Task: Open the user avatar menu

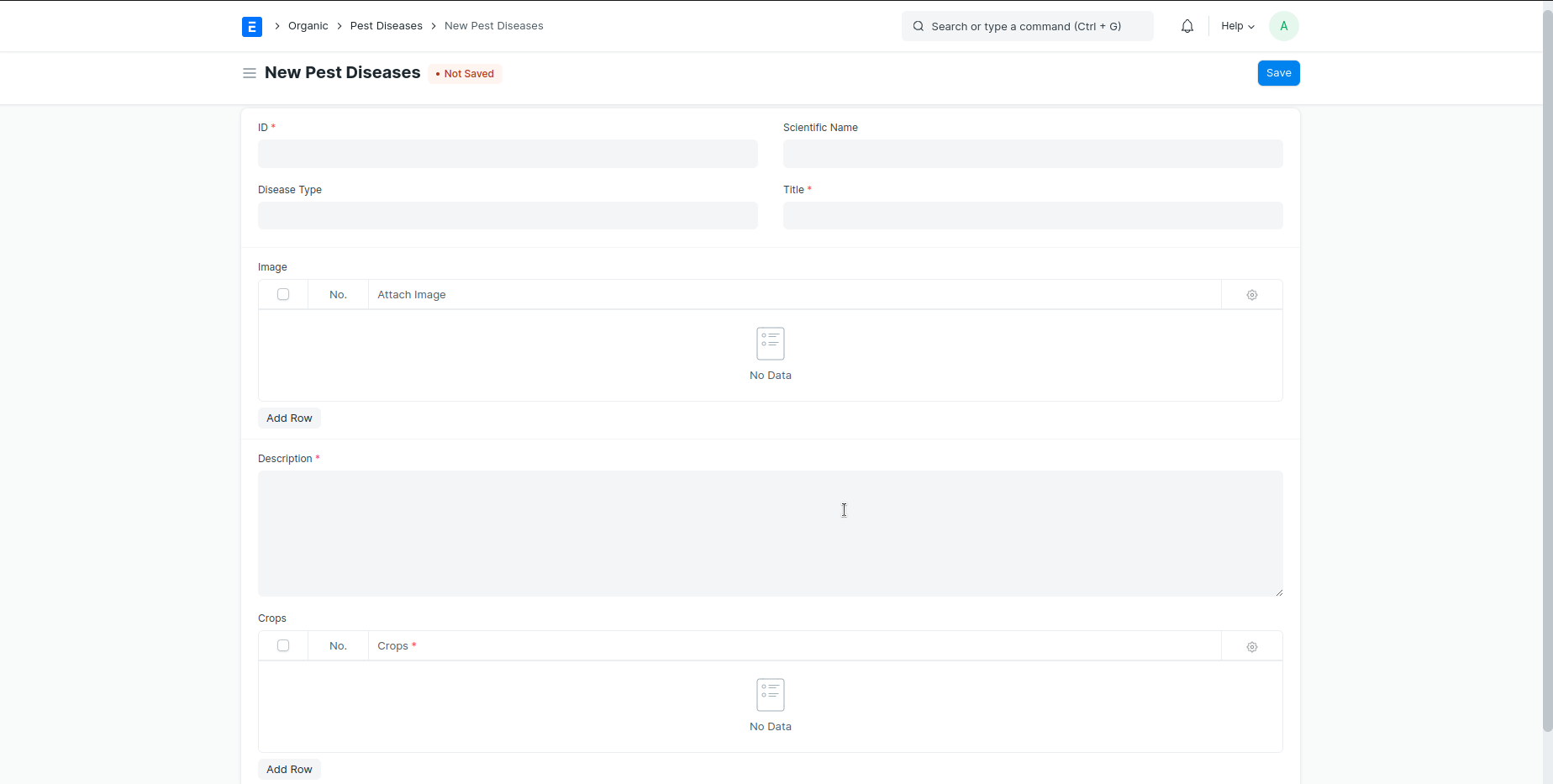Action: click(x=1283, y=26)
